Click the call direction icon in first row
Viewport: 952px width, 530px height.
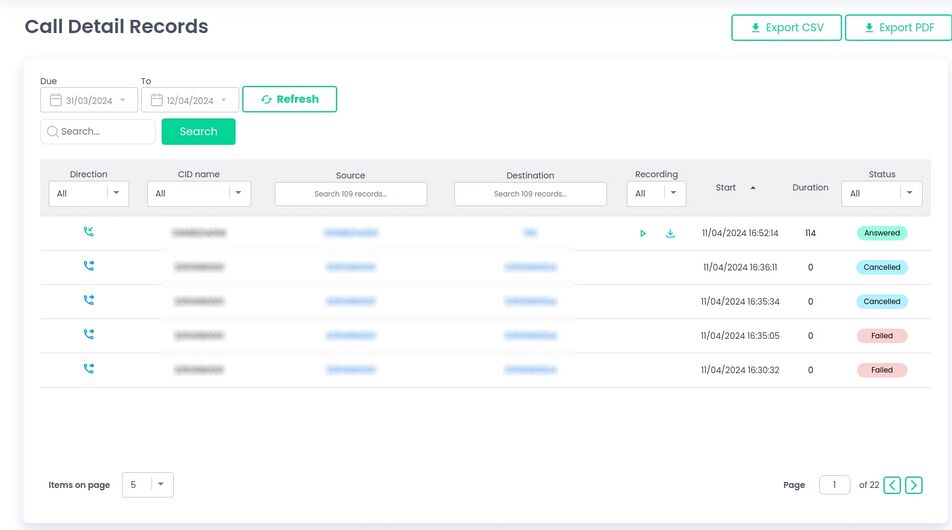[89, 232]
